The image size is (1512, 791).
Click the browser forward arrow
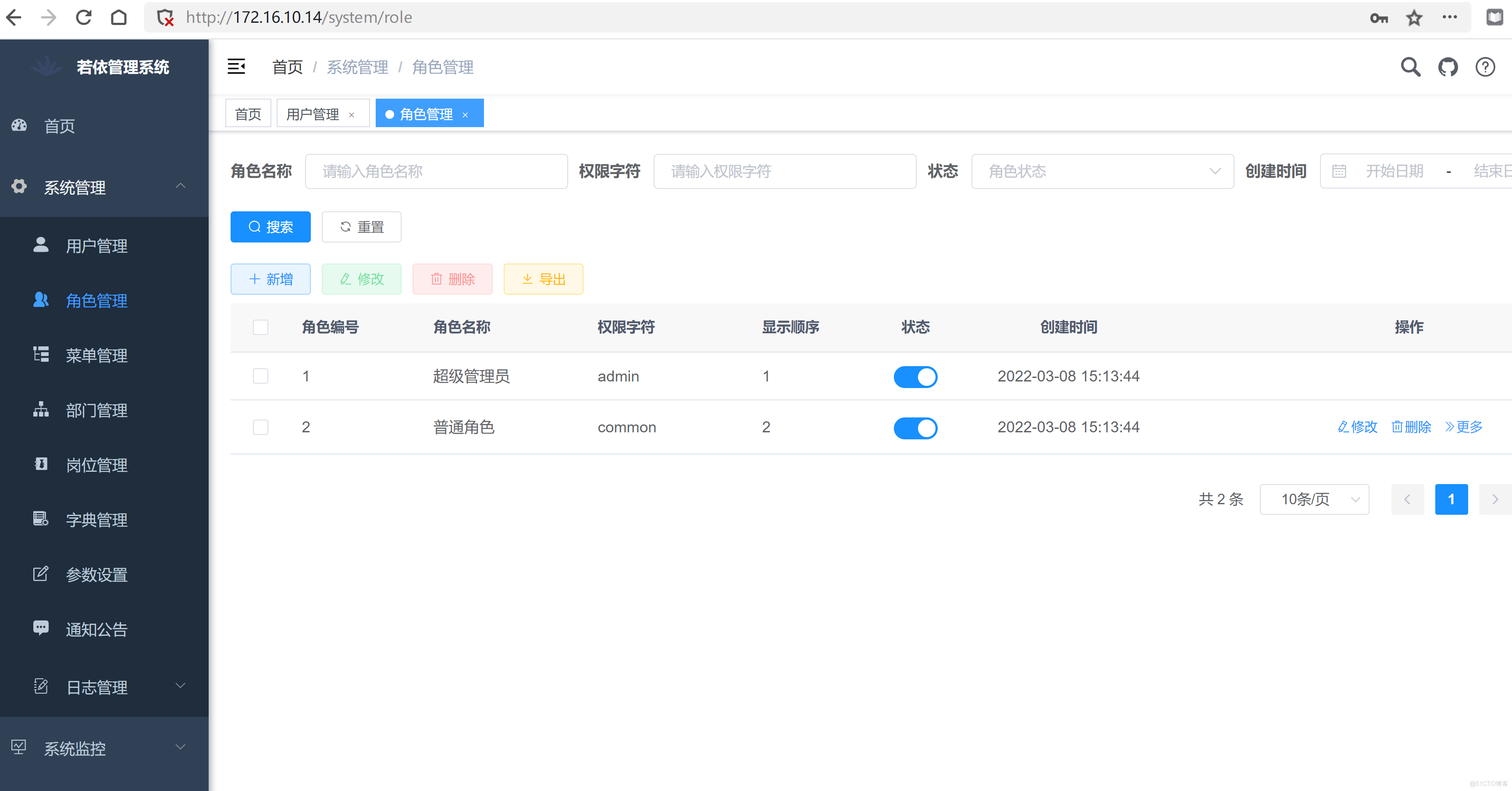[49, 18]
